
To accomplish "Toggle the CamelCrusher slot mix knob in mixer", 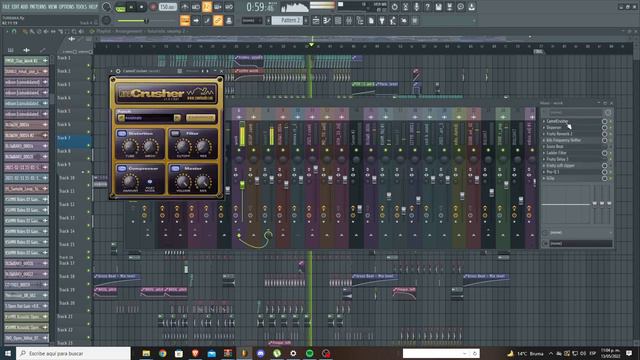I will (604, 121).
